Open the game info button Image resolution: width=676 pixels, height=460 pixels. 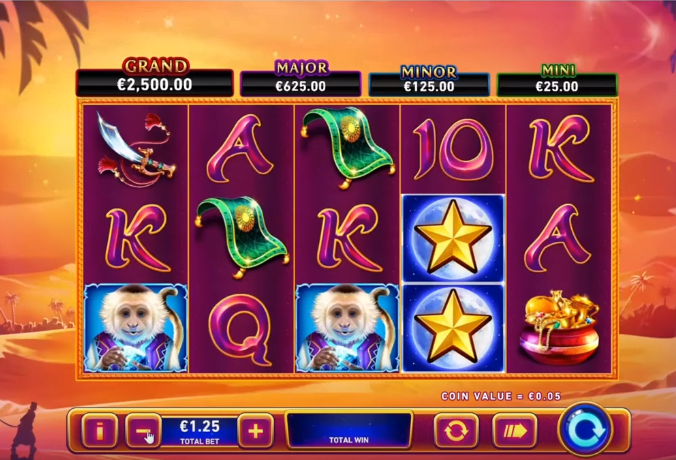(x=99, y=431)
